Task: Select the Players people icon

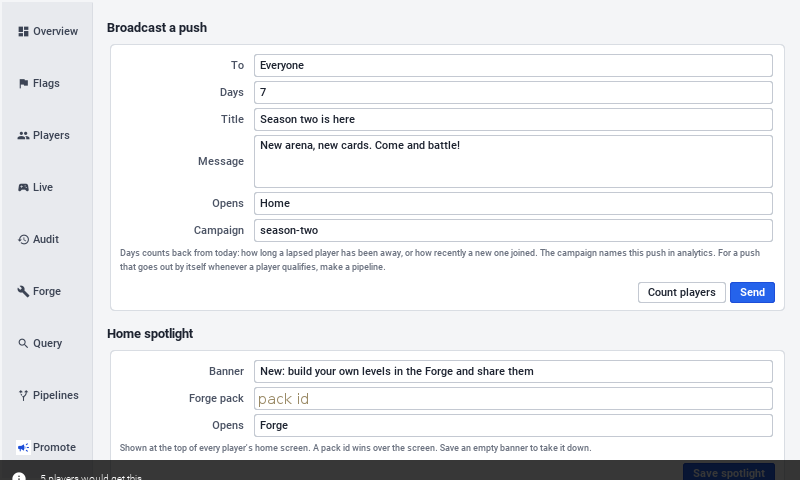Action: (23, 136)
